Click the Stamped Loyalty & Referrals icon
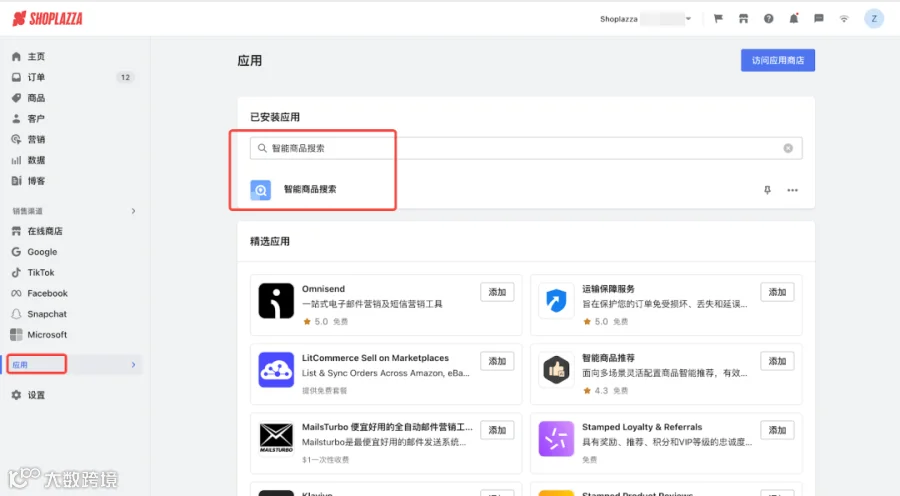Viewport: 900px width, 496px height. (556, 438)
